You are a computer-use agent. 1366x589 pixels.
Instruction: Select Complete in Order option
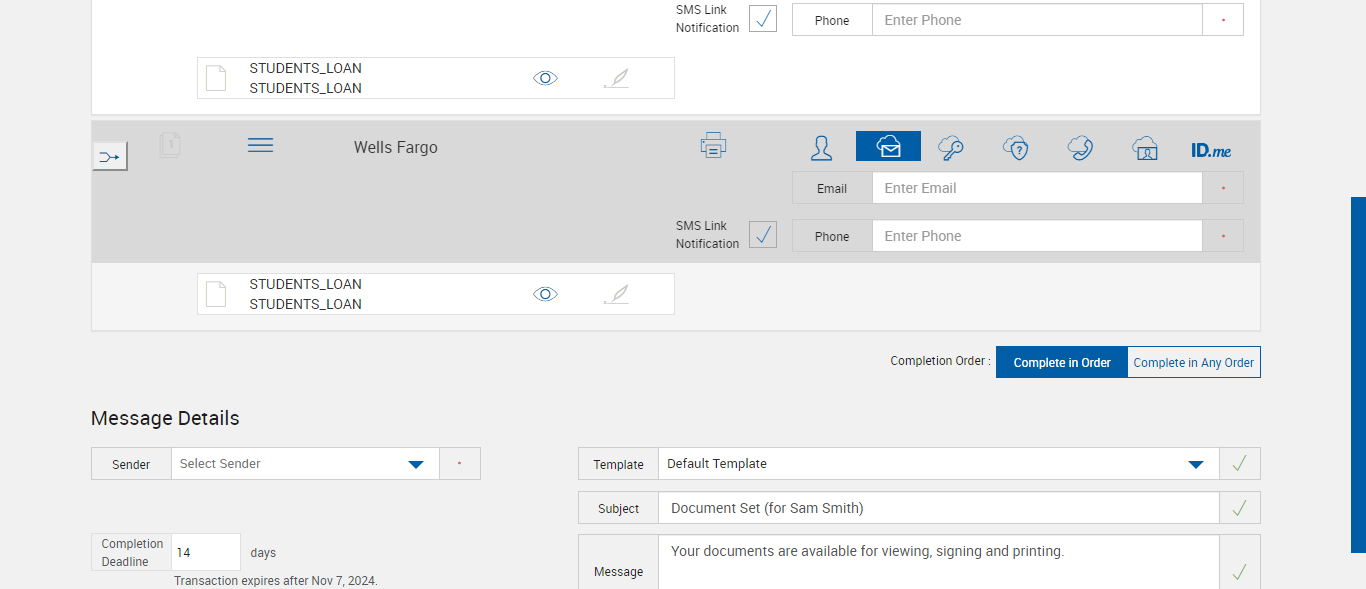pyautogui.click(x=1062, y=362)
